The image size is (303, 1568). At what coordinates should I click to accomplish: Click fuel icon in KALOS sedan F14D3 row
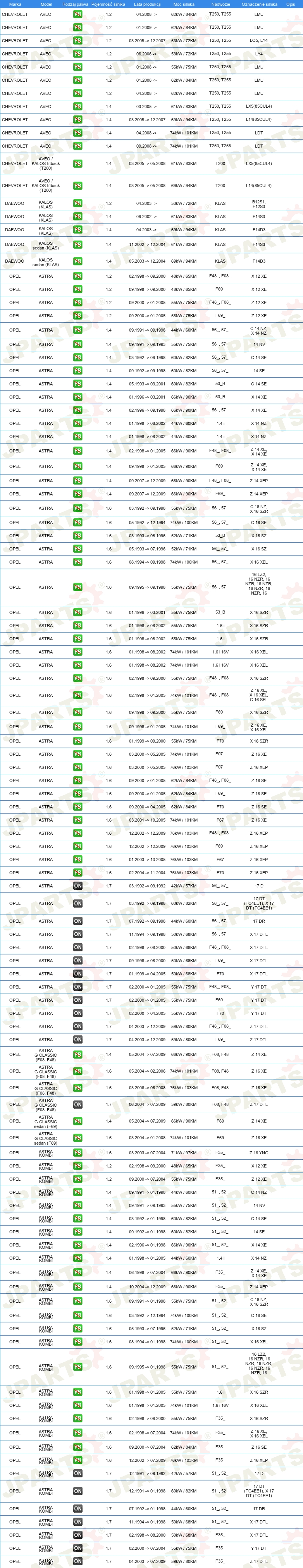[x=77, y=261]
